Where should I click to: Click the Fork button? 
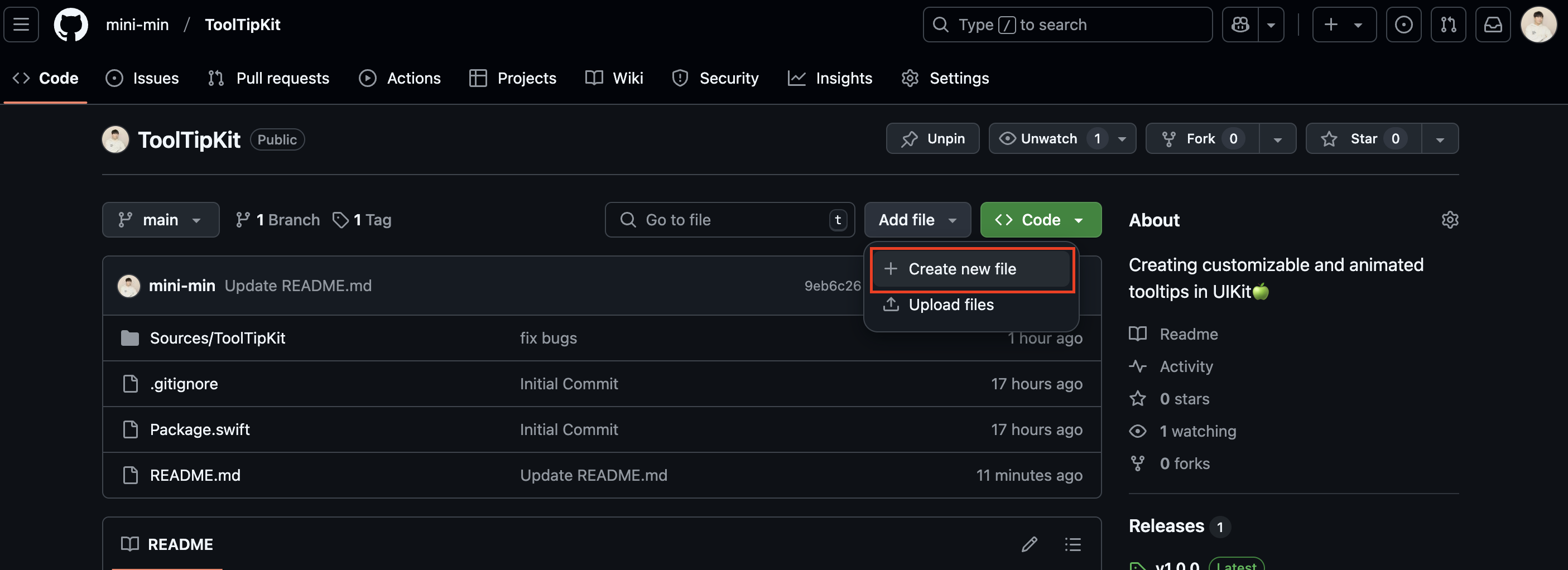click(1202, 139)
